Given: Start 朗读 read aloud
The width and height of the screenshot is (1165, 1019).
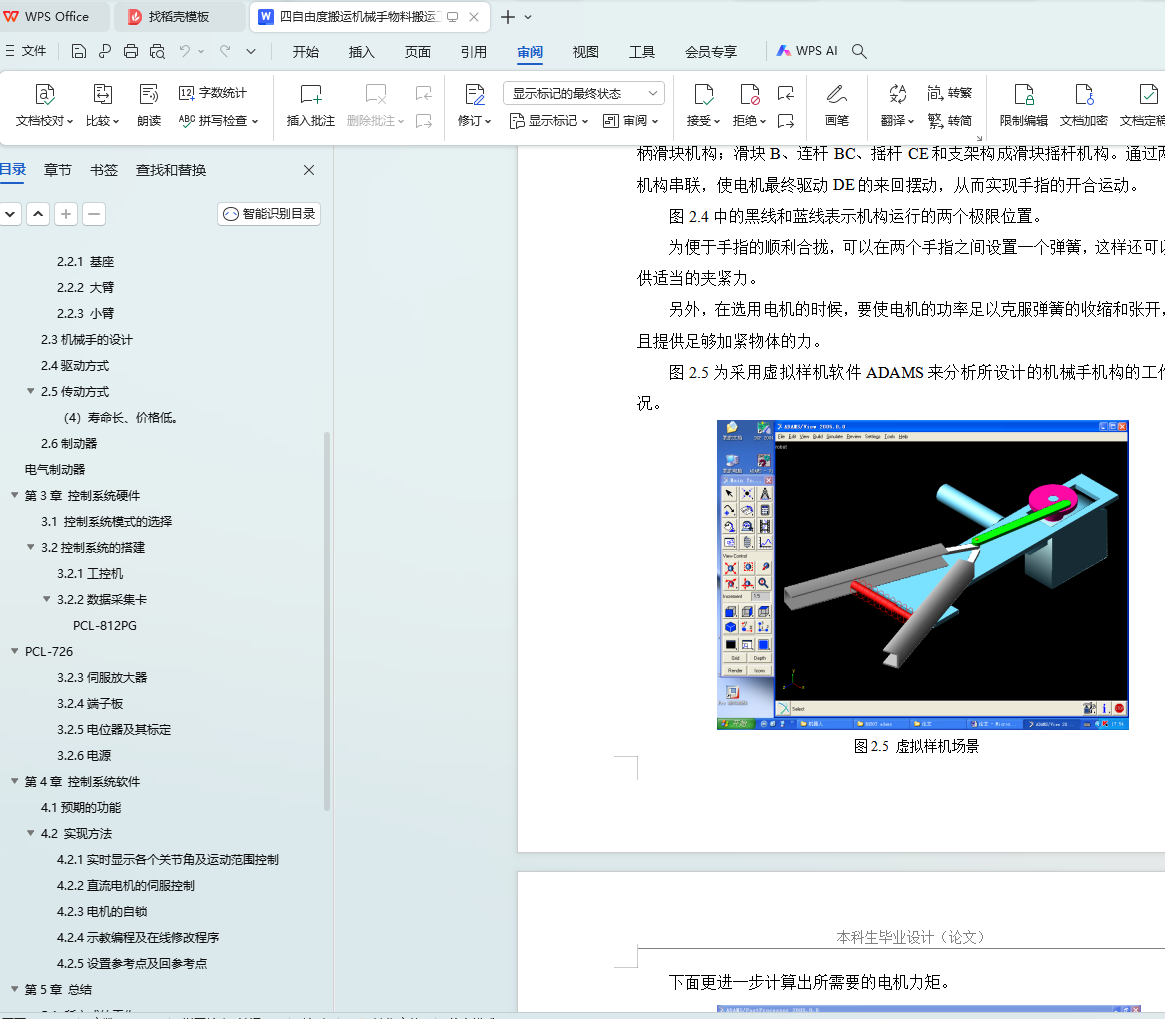Looking at the screenshot, I should click(149, 105).
